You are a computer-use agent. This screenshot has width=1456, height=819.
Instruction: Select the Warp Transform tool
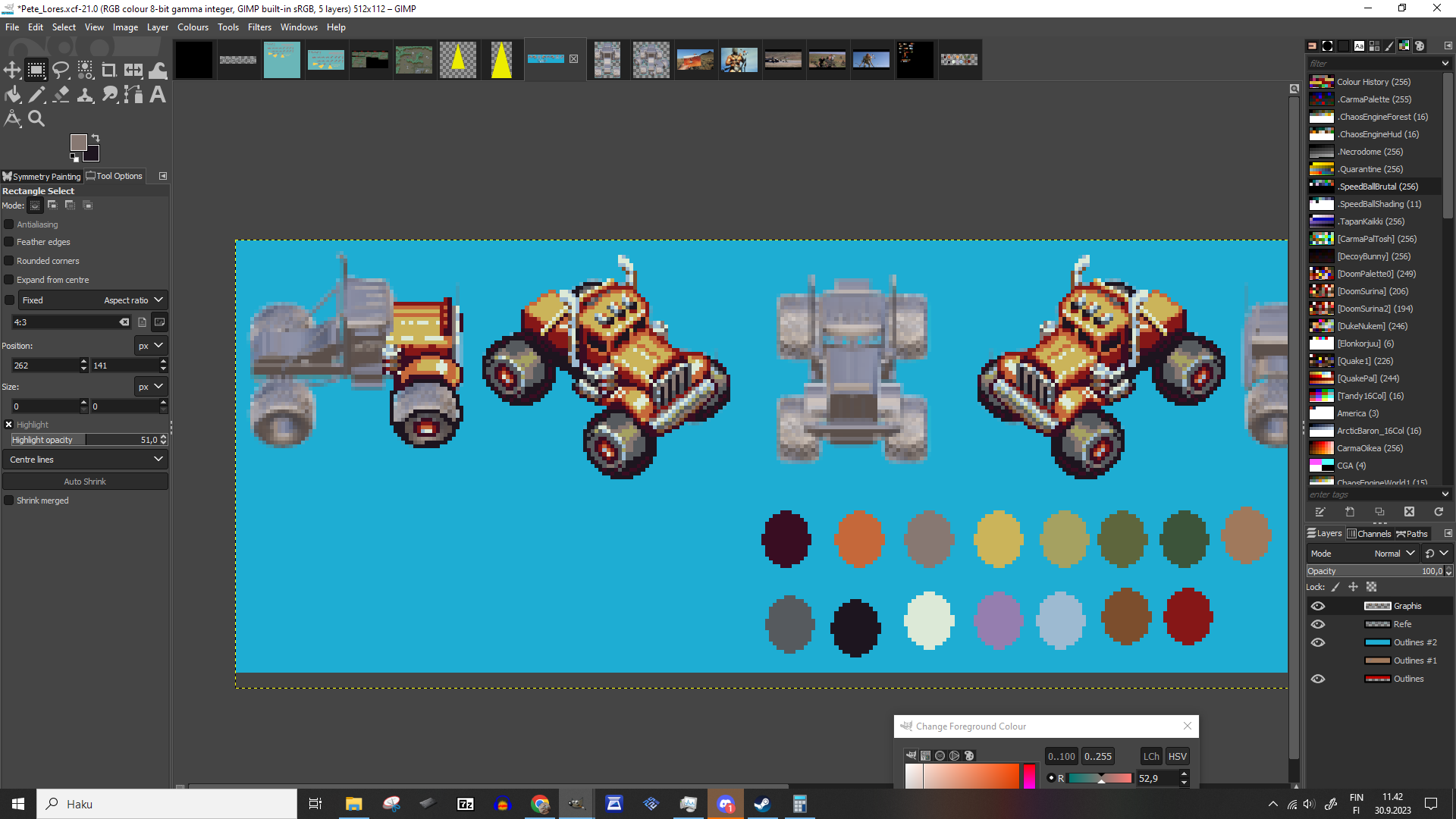click(x=158, y=71)
